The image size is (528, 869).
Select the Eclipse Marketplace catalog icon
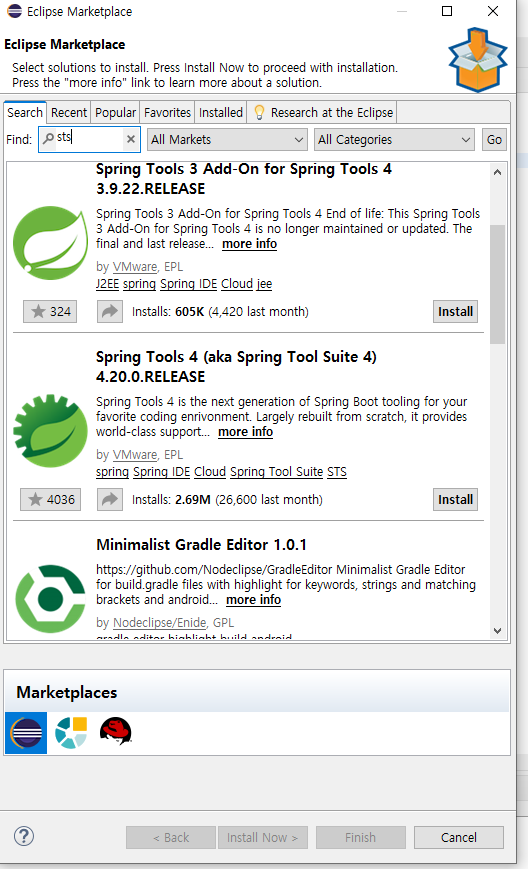click(26, 733)
